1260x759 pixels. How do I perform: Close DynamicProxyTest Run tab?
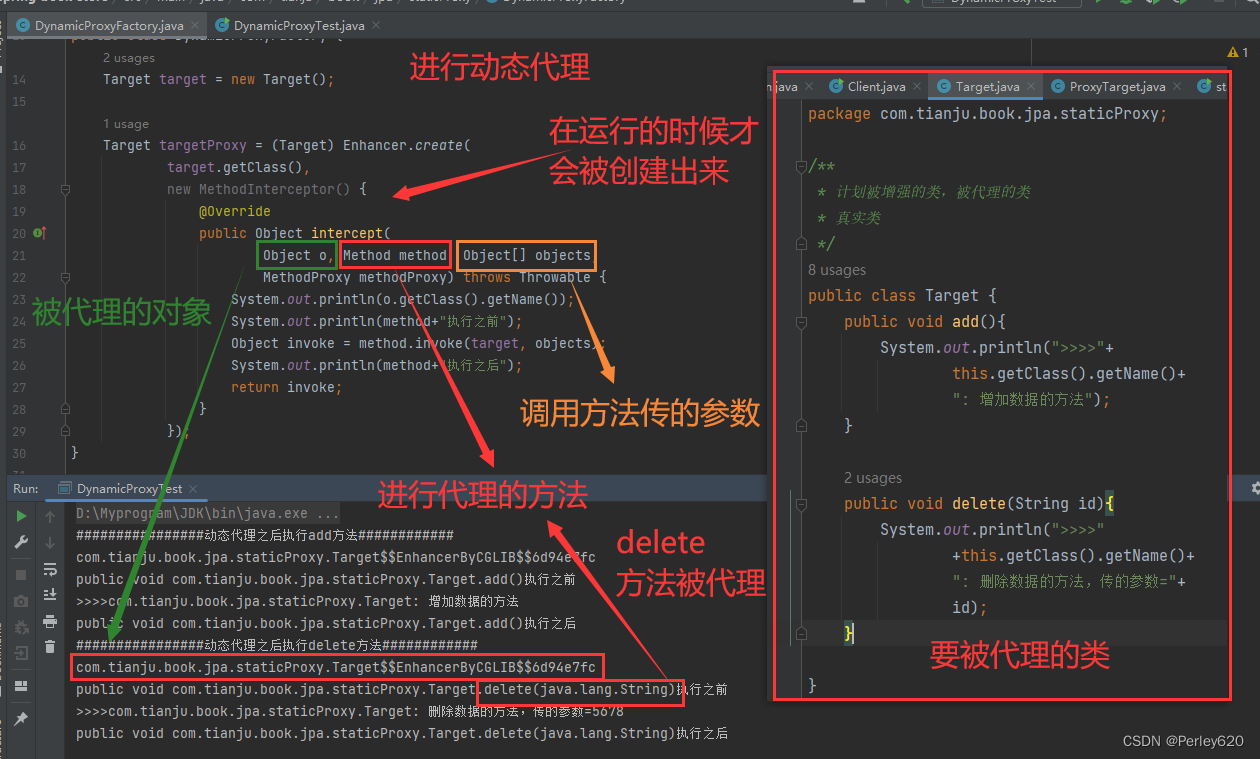[x=192, y=489]
